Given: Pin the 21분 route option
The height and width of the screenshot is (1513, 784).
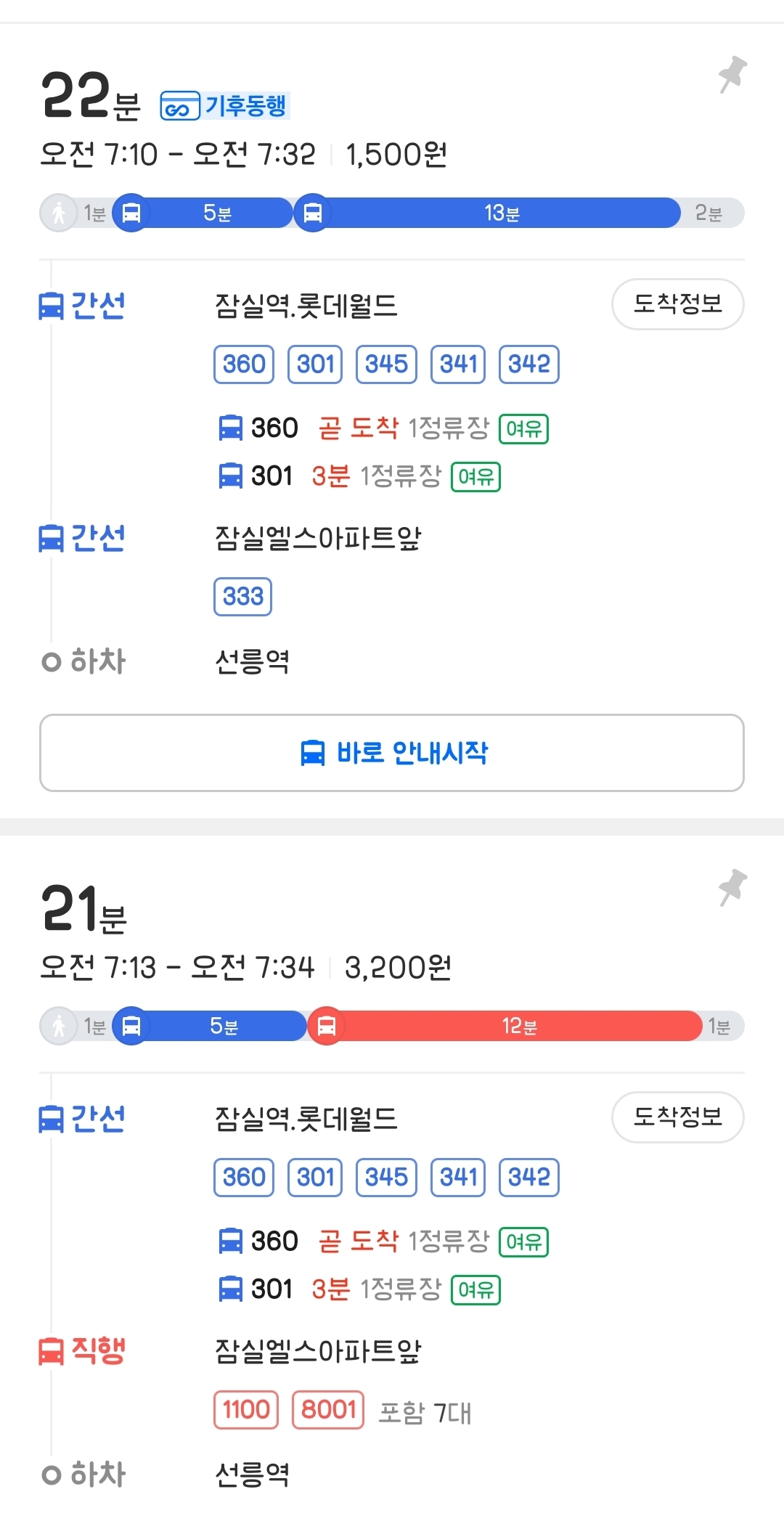Looking at the screenshot, I should (732, 887).
